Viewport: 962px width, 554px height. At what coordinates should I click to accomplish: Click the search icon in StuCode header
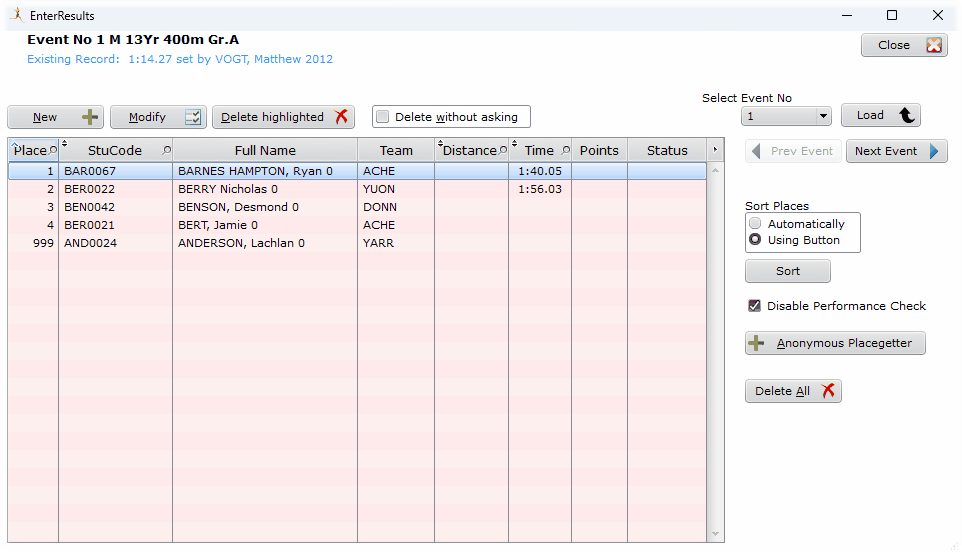166,150
